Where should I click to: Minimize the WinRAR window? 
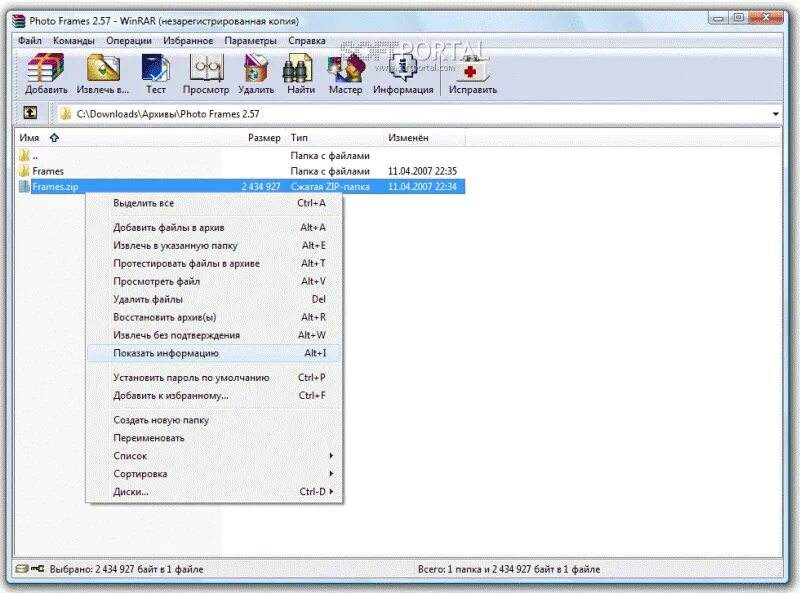[718, 18]
